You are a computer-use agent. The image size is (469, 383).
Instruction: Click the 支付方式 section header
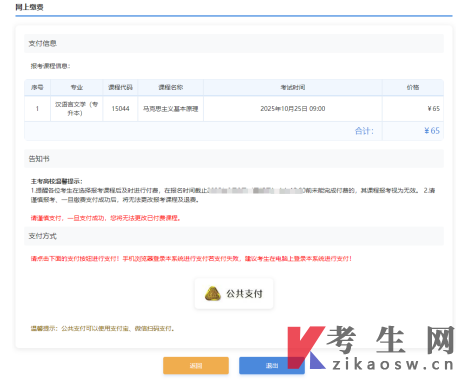tap(234, 236)
